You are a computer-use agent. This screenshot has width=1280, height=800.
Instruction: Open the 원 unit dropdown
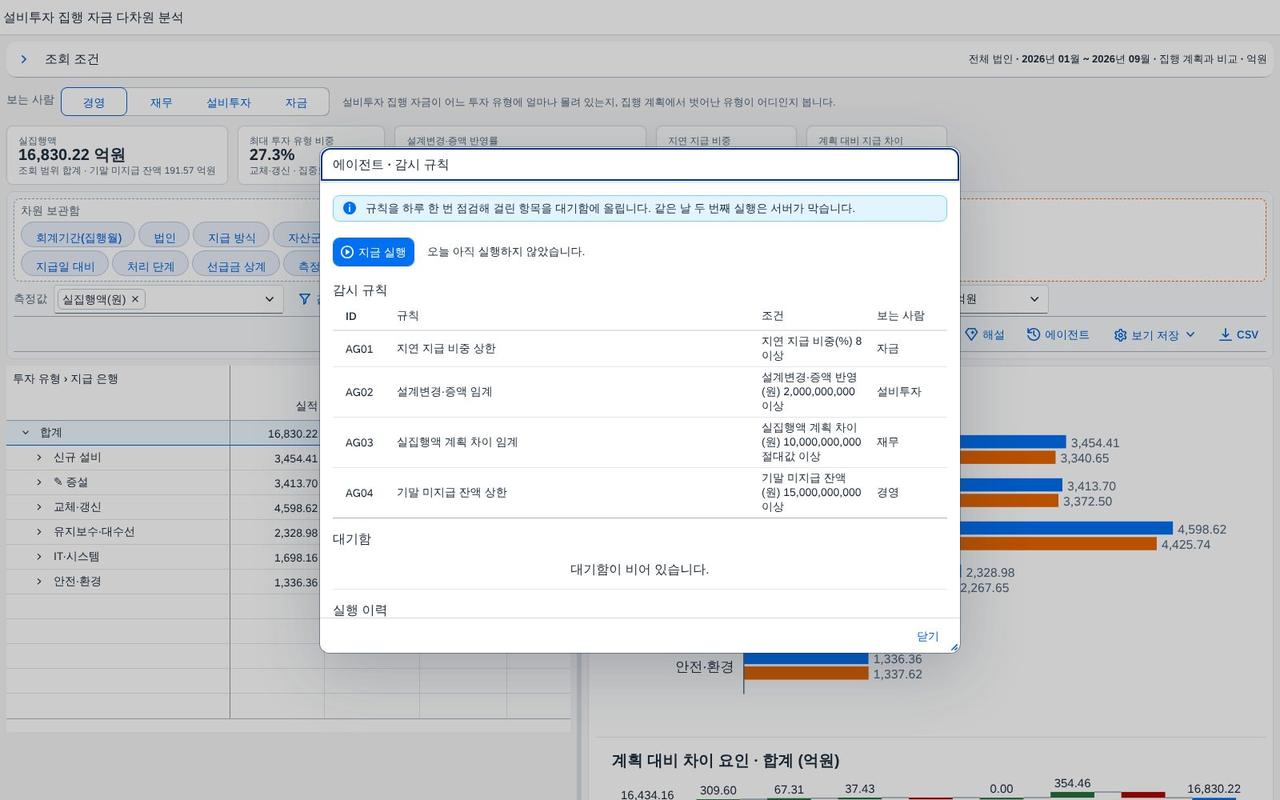1034,299
